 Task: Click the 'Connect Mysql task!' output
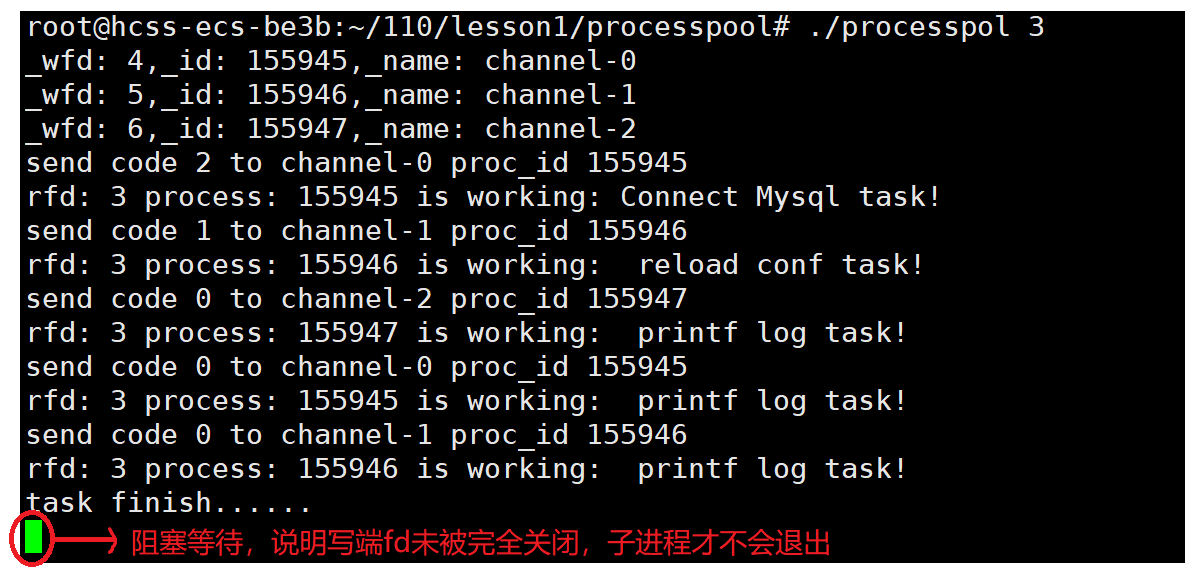[x=781, y=198]
